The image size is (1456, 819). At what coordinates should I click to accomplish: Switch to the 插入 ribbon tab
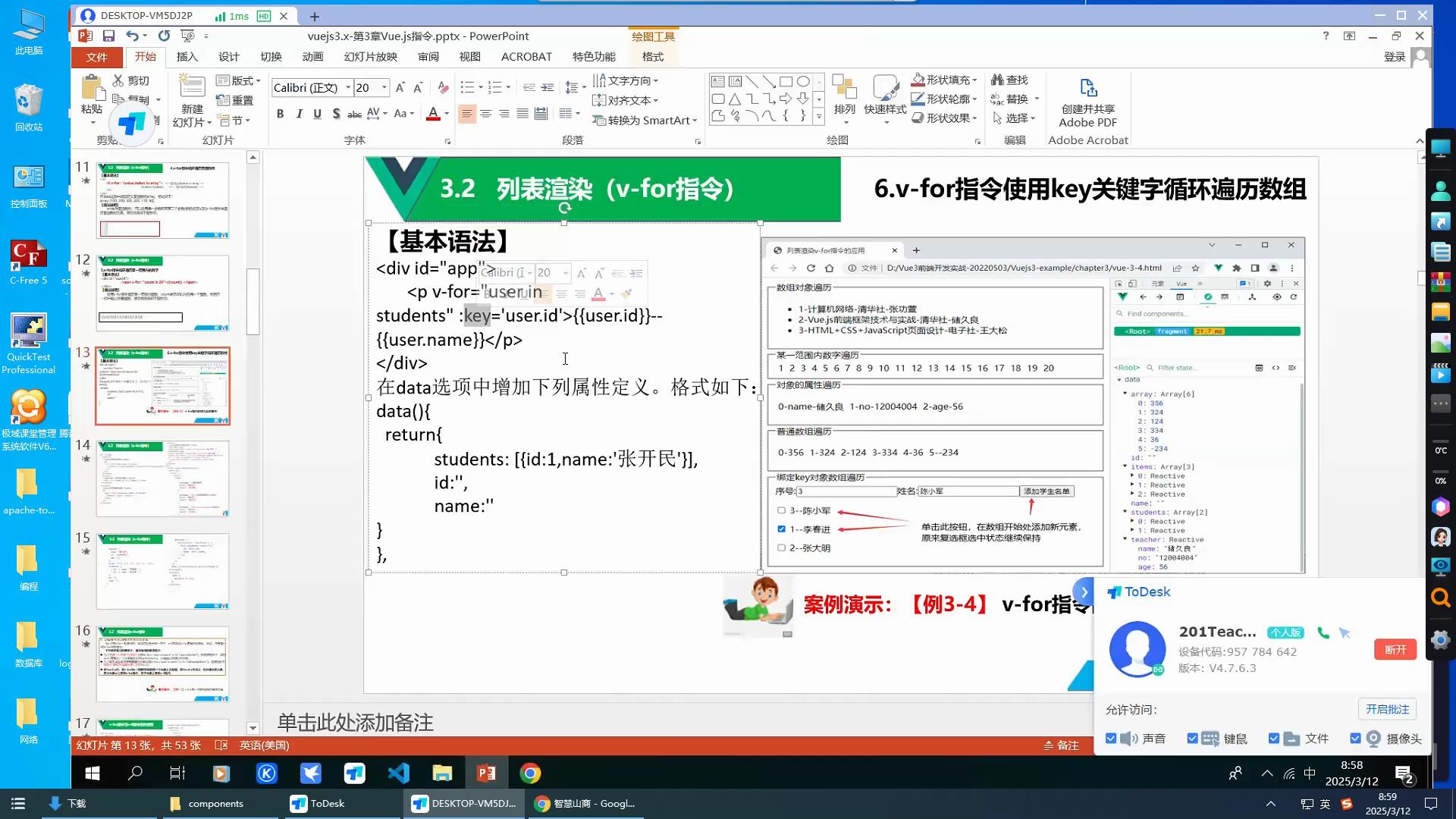pyautogui.click(x=187, y=57)
